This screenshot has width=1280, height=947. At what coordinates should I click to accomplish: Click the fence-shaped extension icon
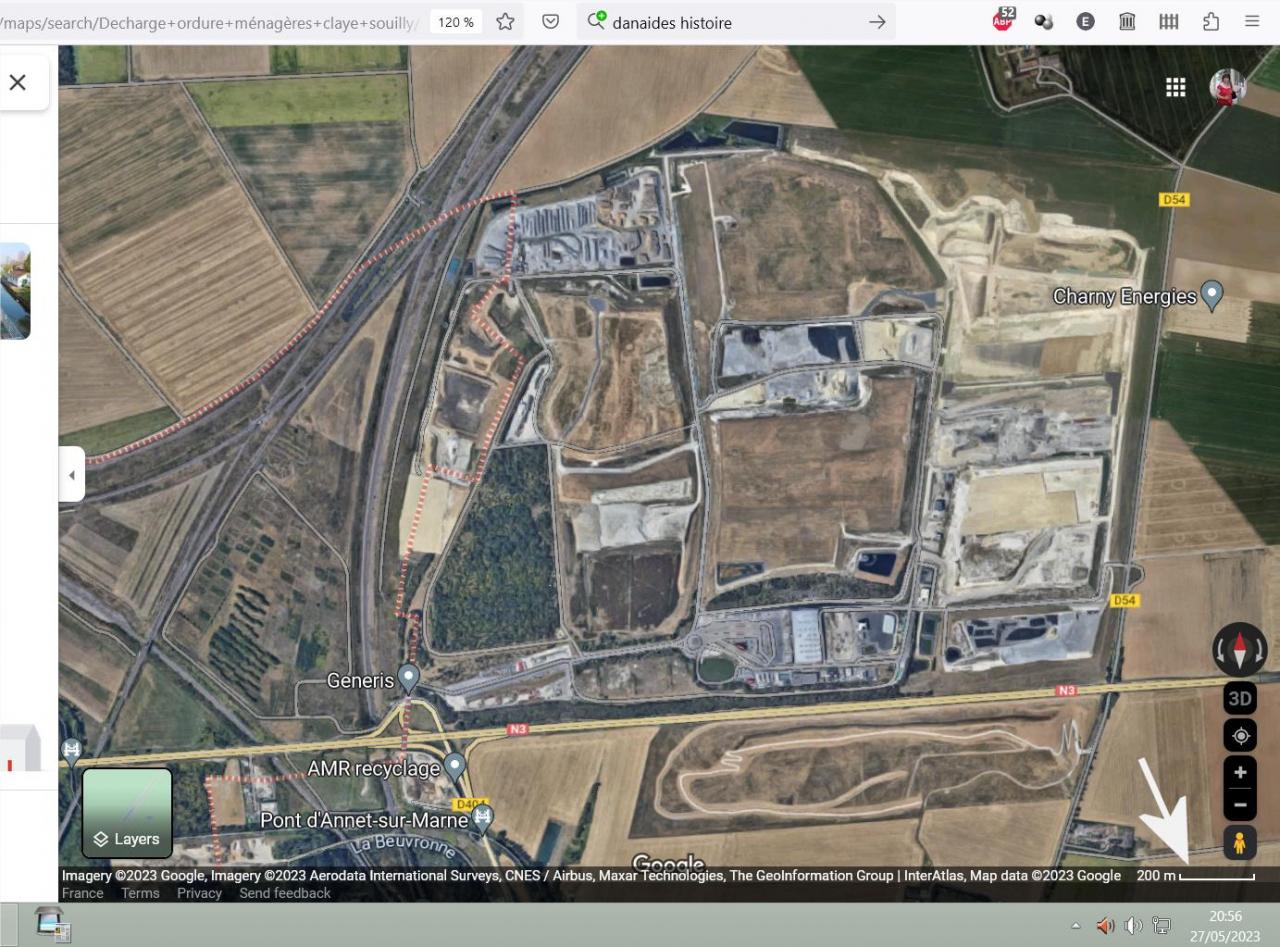(x=1169, y=22)
